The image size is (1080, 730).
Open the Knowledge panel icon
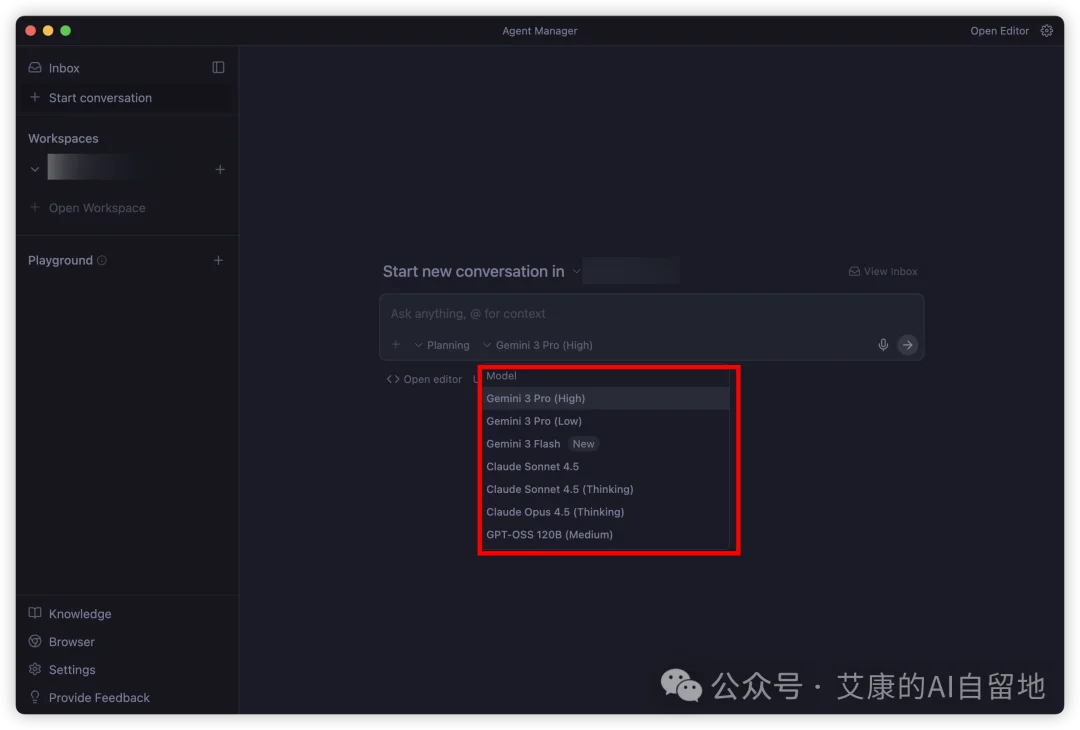pyautogui.click(x=35, y=613)
